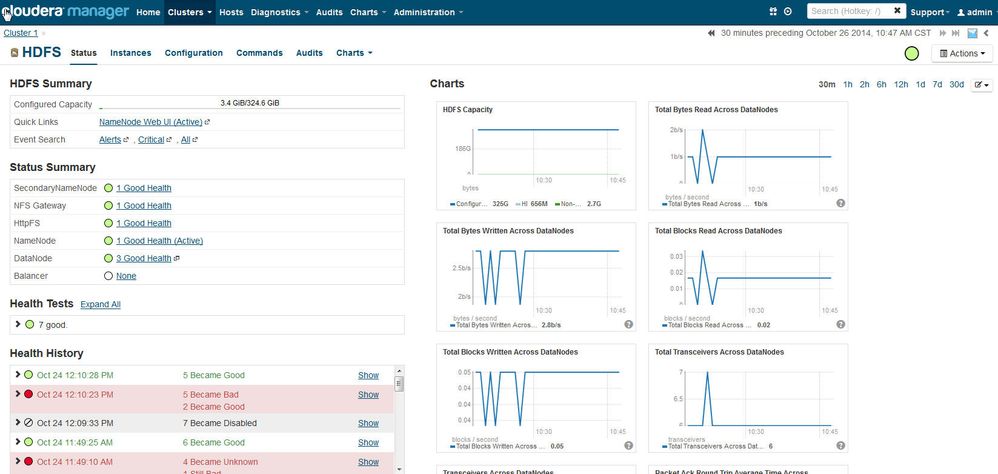
Task: Open the chart edit dropdown
Action: pos(981,85)
